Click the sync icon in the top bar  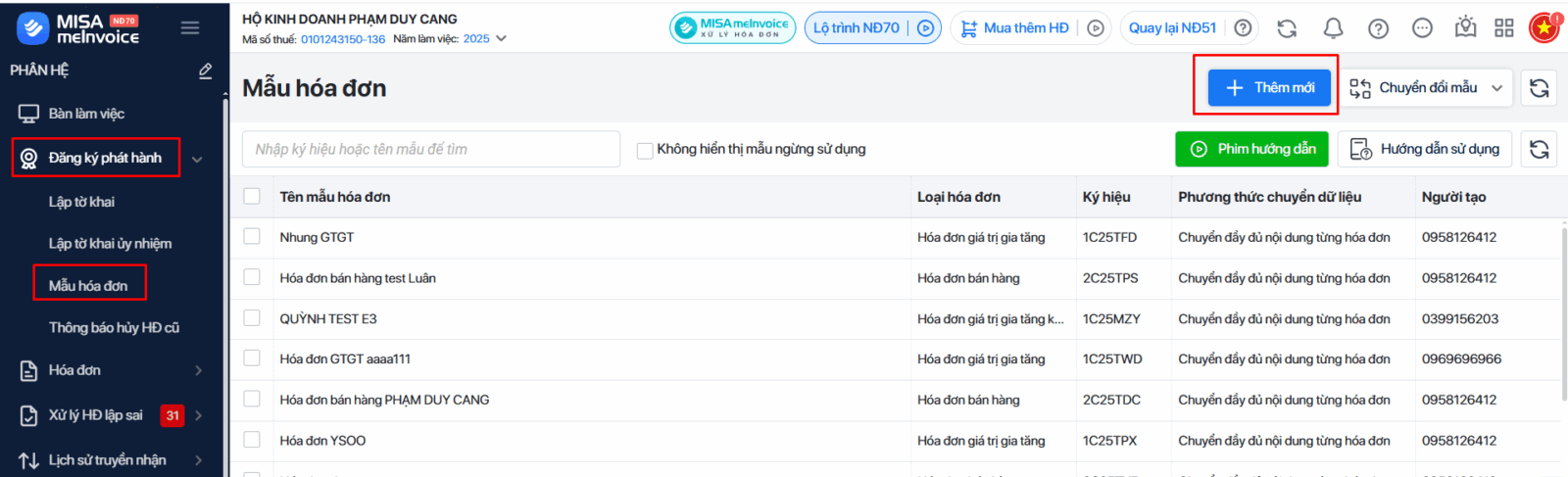click(1287, 28)
